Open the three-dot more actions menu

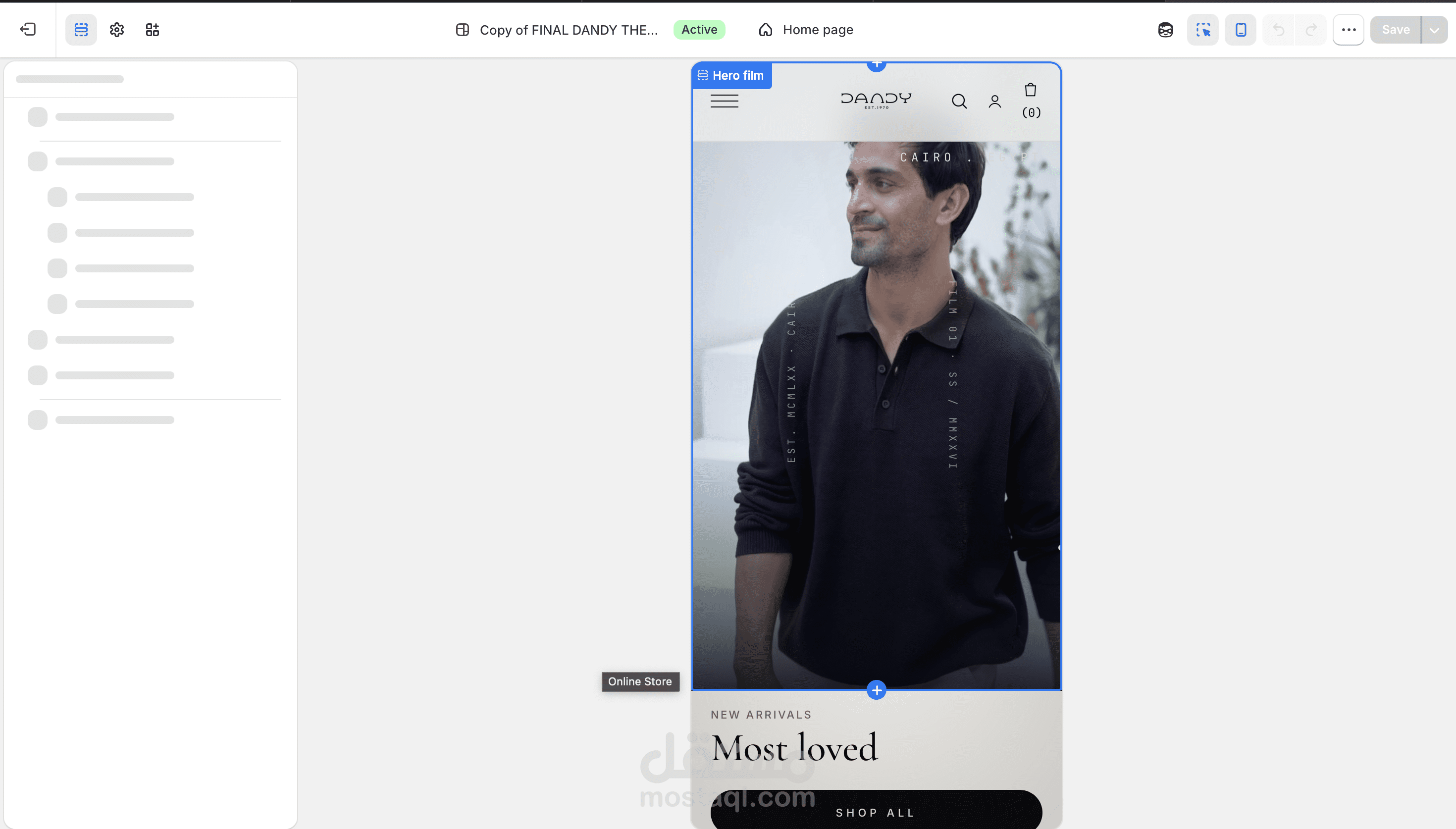(1349, 30)
